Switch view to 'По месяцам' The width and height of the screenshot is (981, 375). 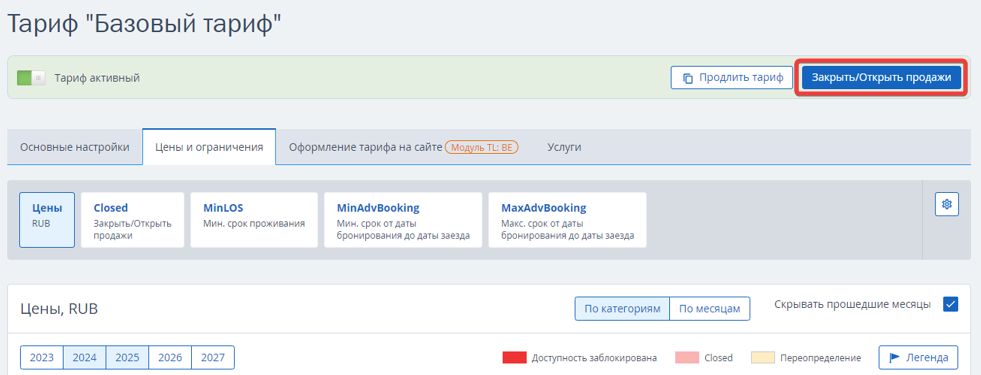[x=710, y=309]
